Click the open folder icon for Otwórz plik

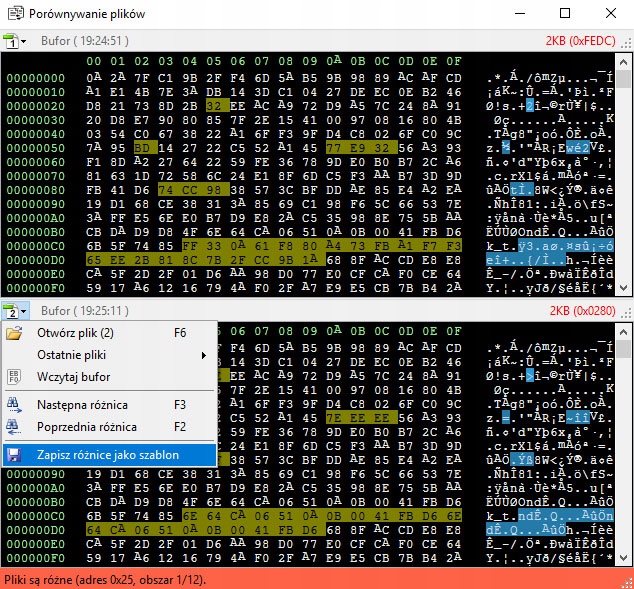click(15, 333)
